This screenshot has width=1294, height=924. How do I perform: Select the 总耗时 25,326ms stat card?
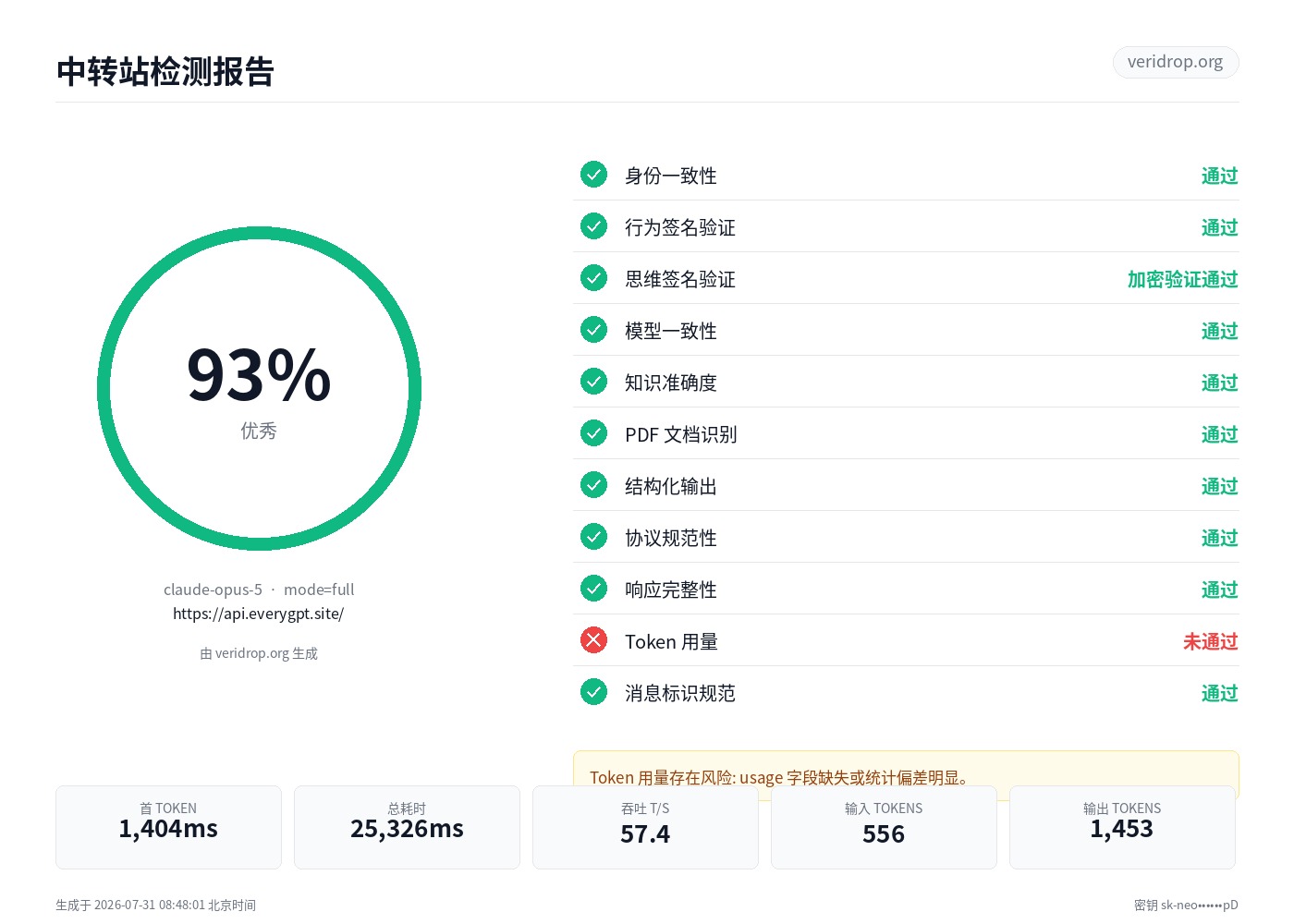[x=407, y=827]
